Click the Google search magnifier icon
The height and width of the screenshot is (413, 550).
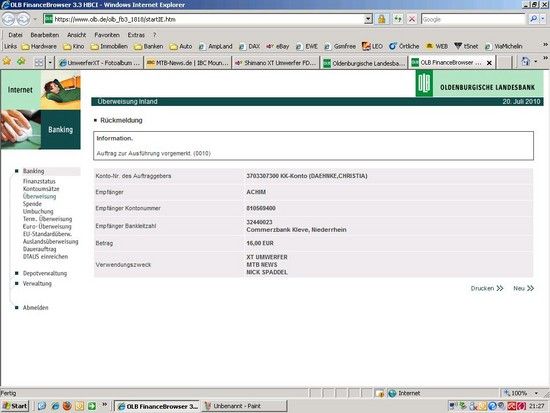pyautogui.click(x=534, y=19)
